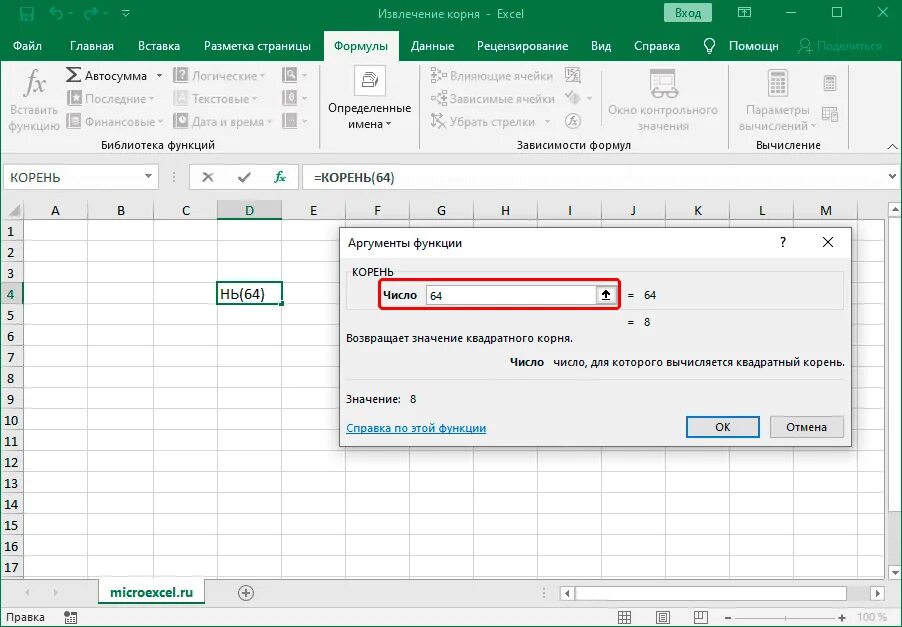Click the collapse dialog arrow in Число field

[606, 295]
